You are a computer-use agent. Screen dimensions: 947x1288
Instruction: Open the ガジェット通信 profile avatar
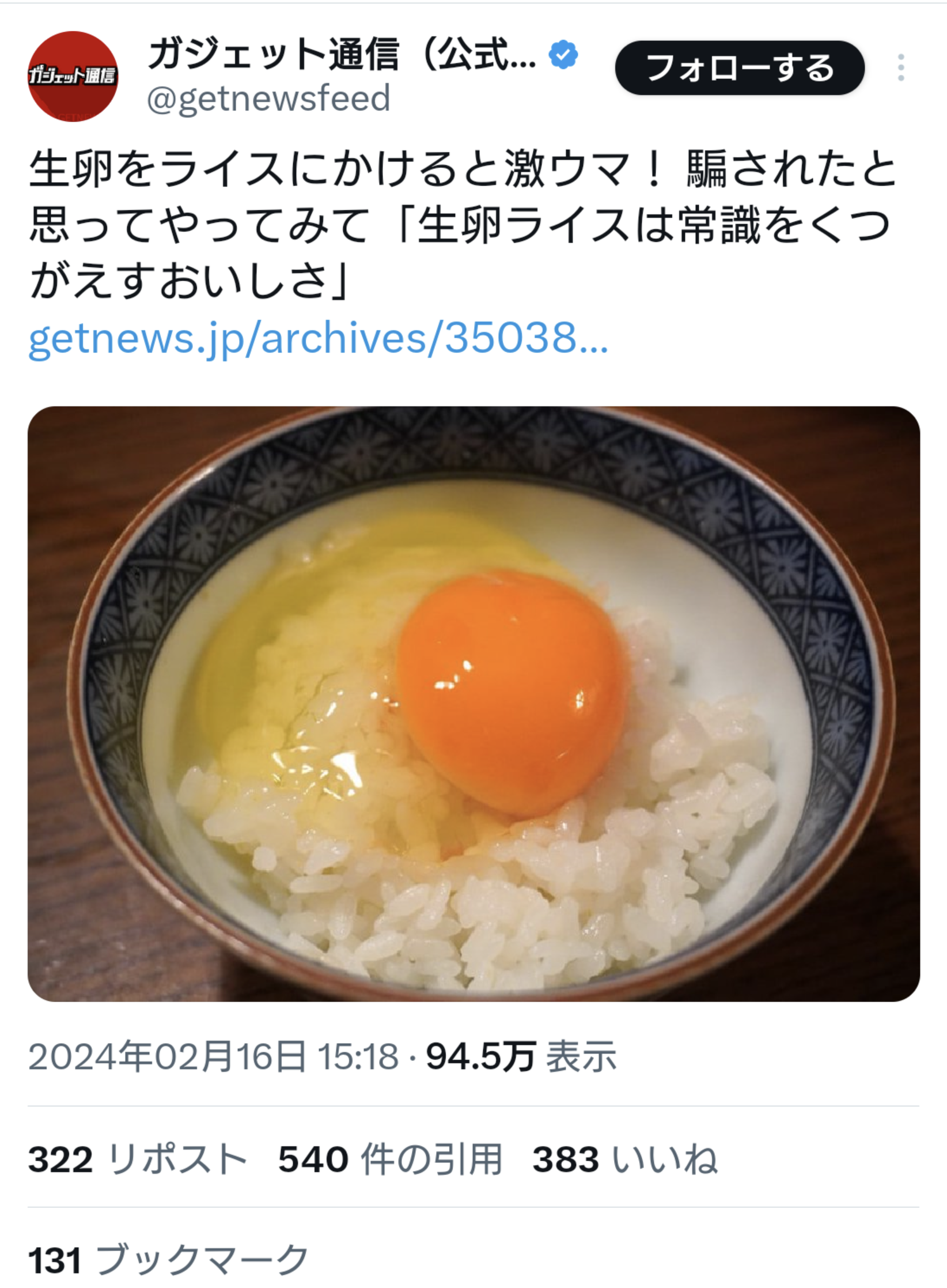click(73, 76)
